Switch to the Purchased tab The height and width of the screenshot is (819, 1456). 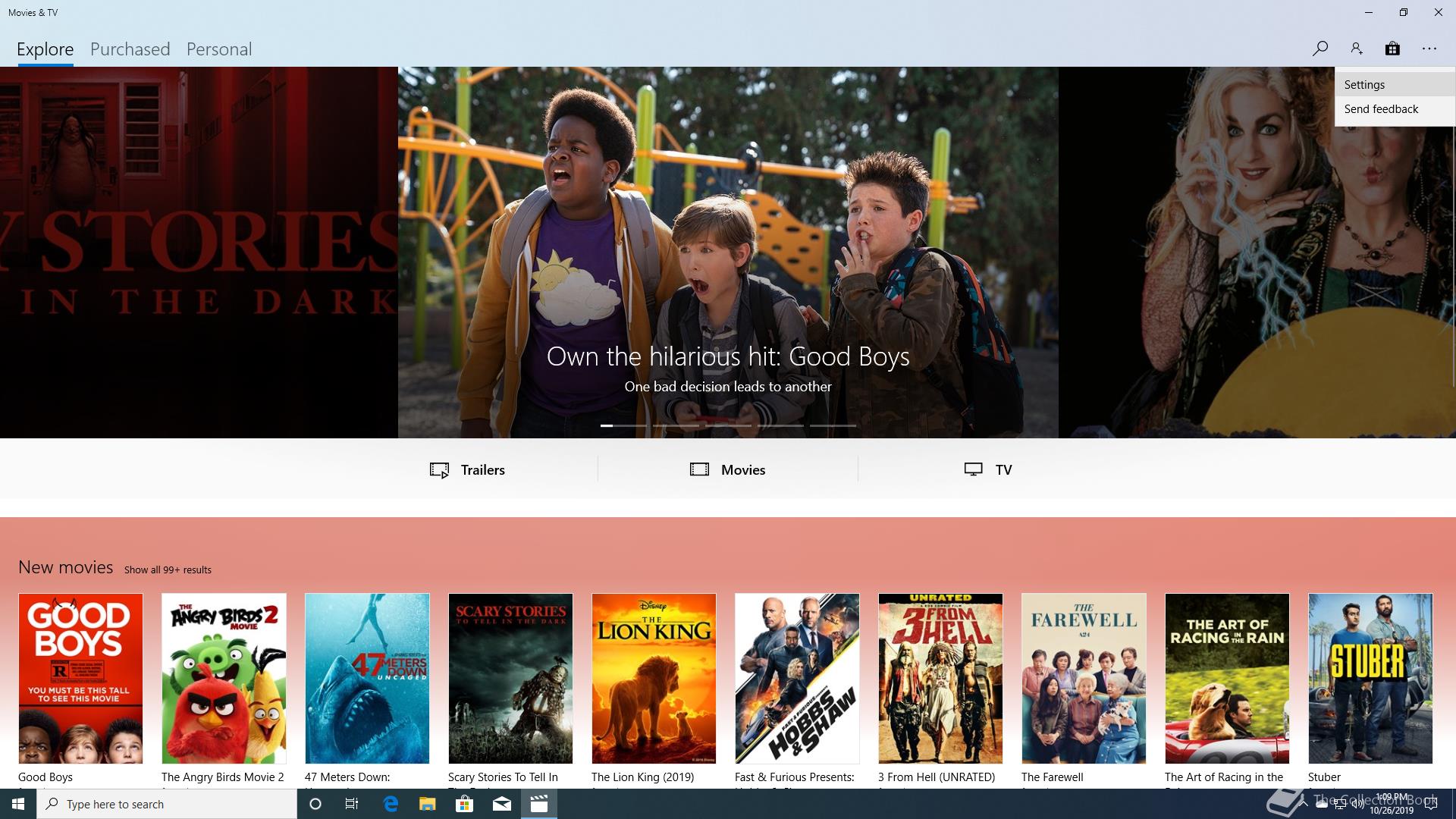point(130,49)
